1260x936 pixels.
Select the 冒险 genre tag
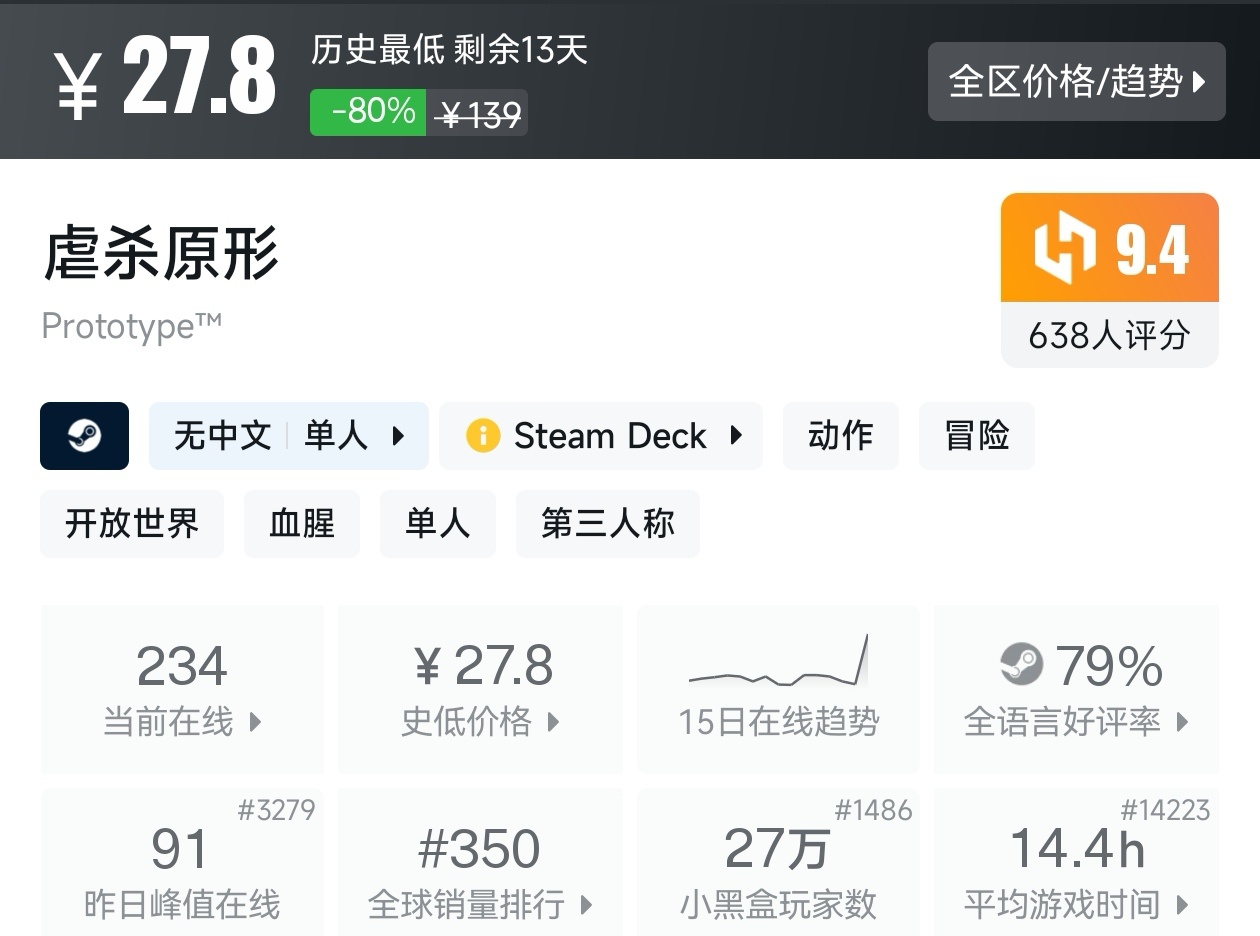pos(976,436)
